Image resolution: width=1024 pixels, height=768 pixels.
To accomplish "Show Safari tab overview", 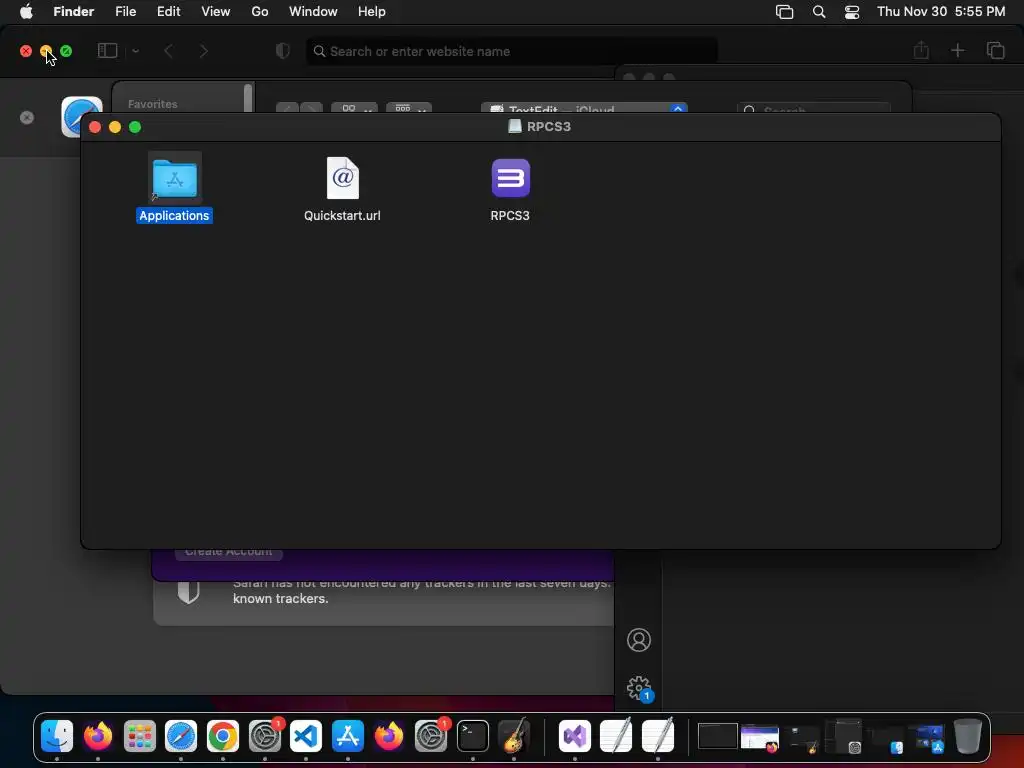I will click(995, 50).
